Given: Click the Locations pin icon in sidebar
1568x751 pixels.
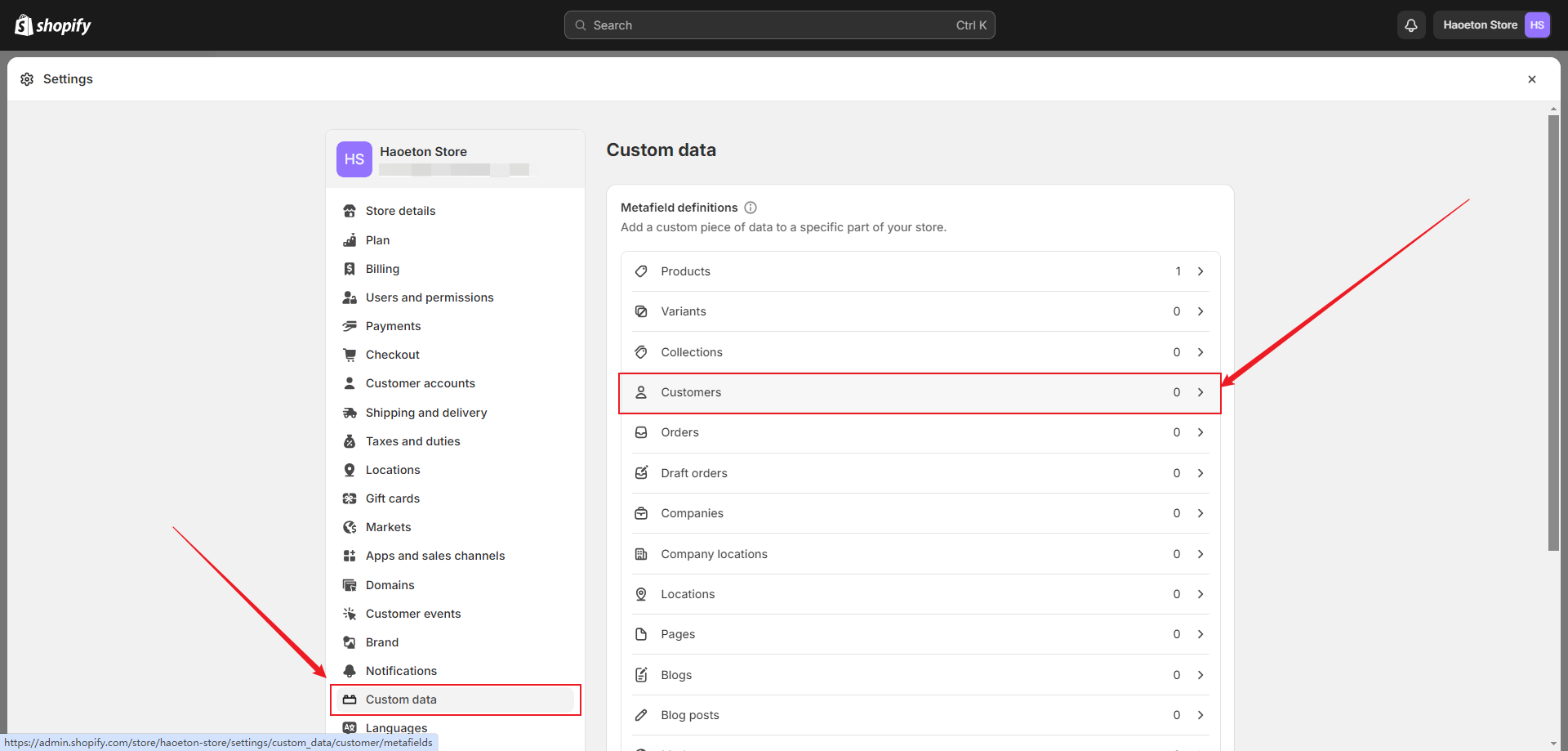Looking at the screenshot, I should coord(350,470).
